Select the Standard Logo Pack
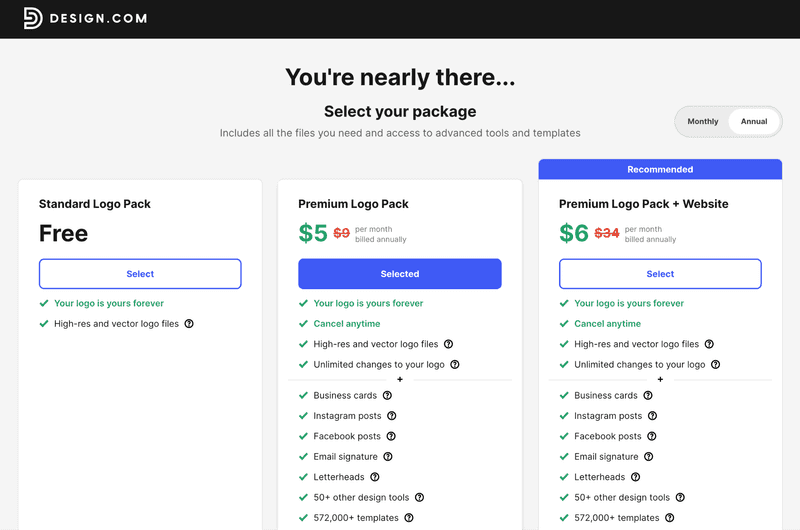Screen dimensions: 800x530 (140, 274)
